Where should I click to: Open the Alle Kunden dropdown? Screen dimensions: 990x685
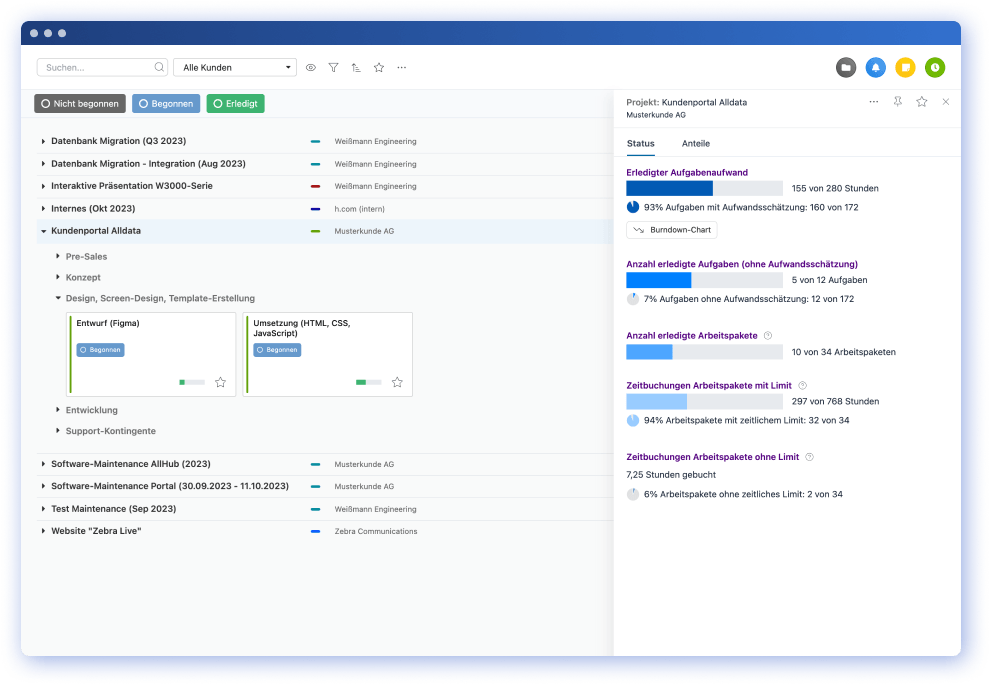click(x=235, y=68)
